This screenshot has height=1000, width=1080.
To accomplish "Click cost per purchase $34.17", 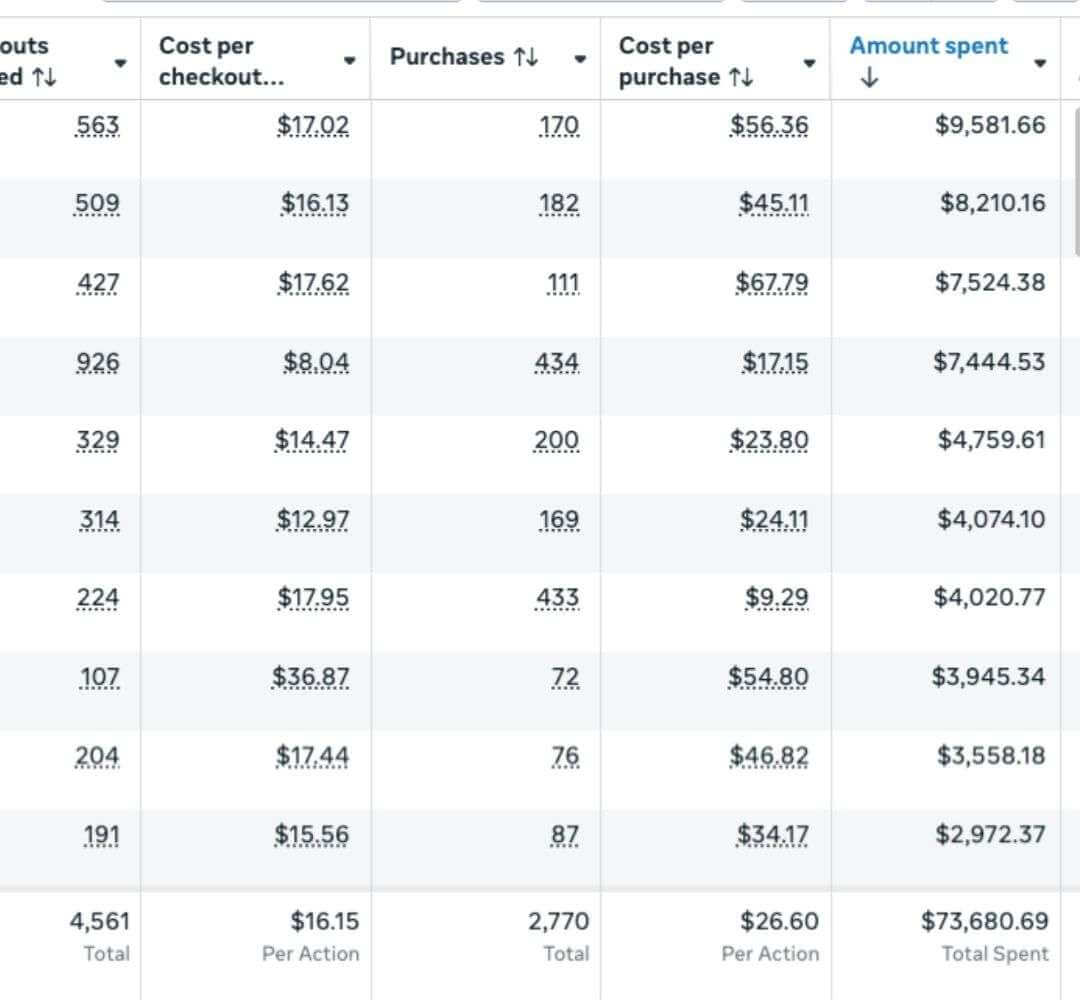I will (x=772, y=835).
